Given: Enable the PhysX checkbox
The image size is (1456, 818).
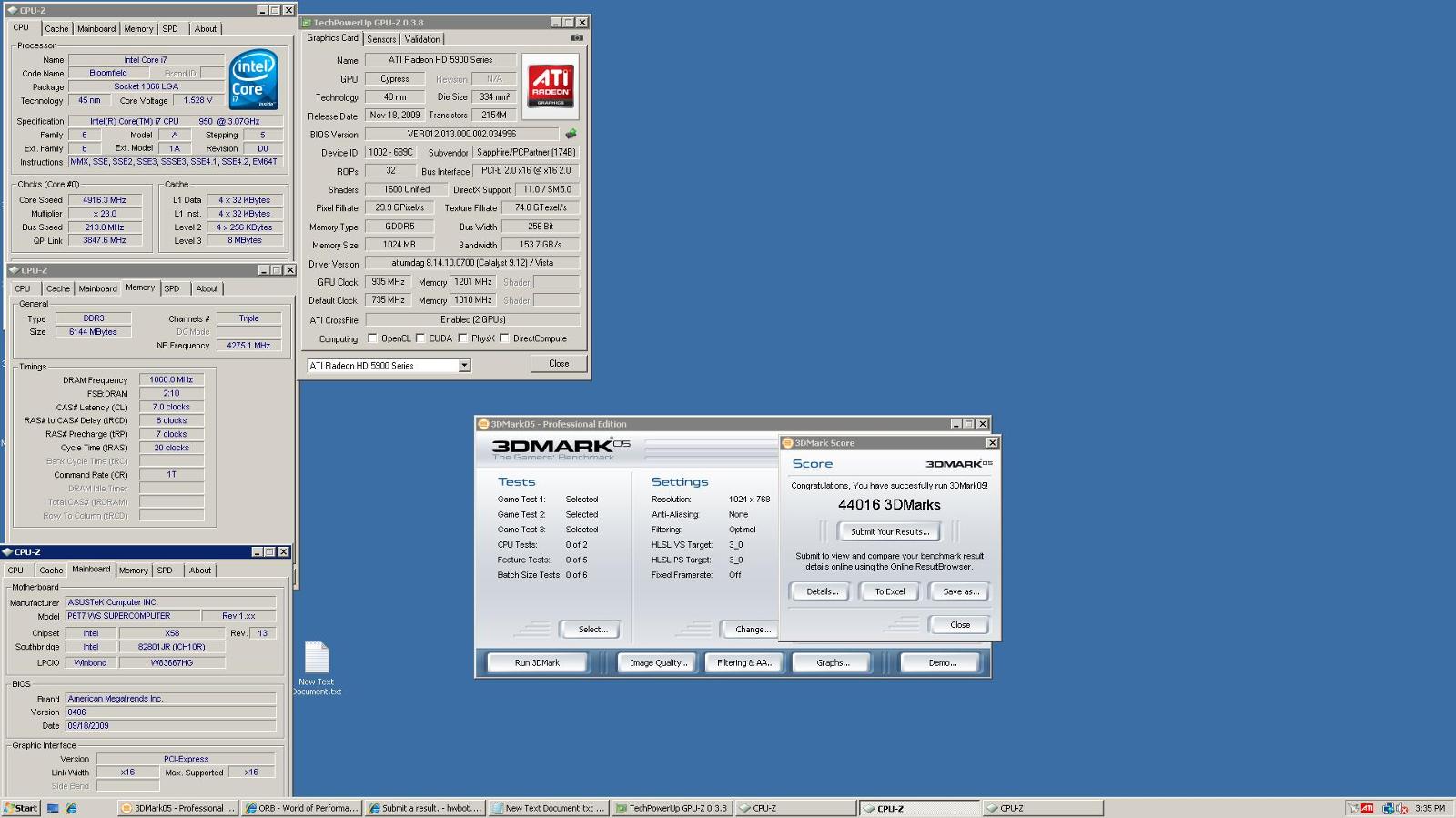Looking at the screenshot, I should click(x=462, y=338).
